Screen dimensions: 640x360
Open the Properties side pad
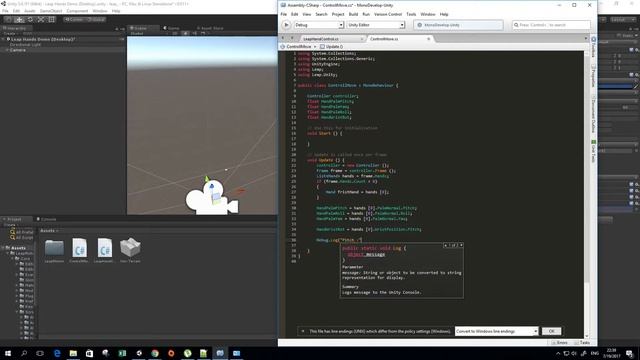point(593,76)
